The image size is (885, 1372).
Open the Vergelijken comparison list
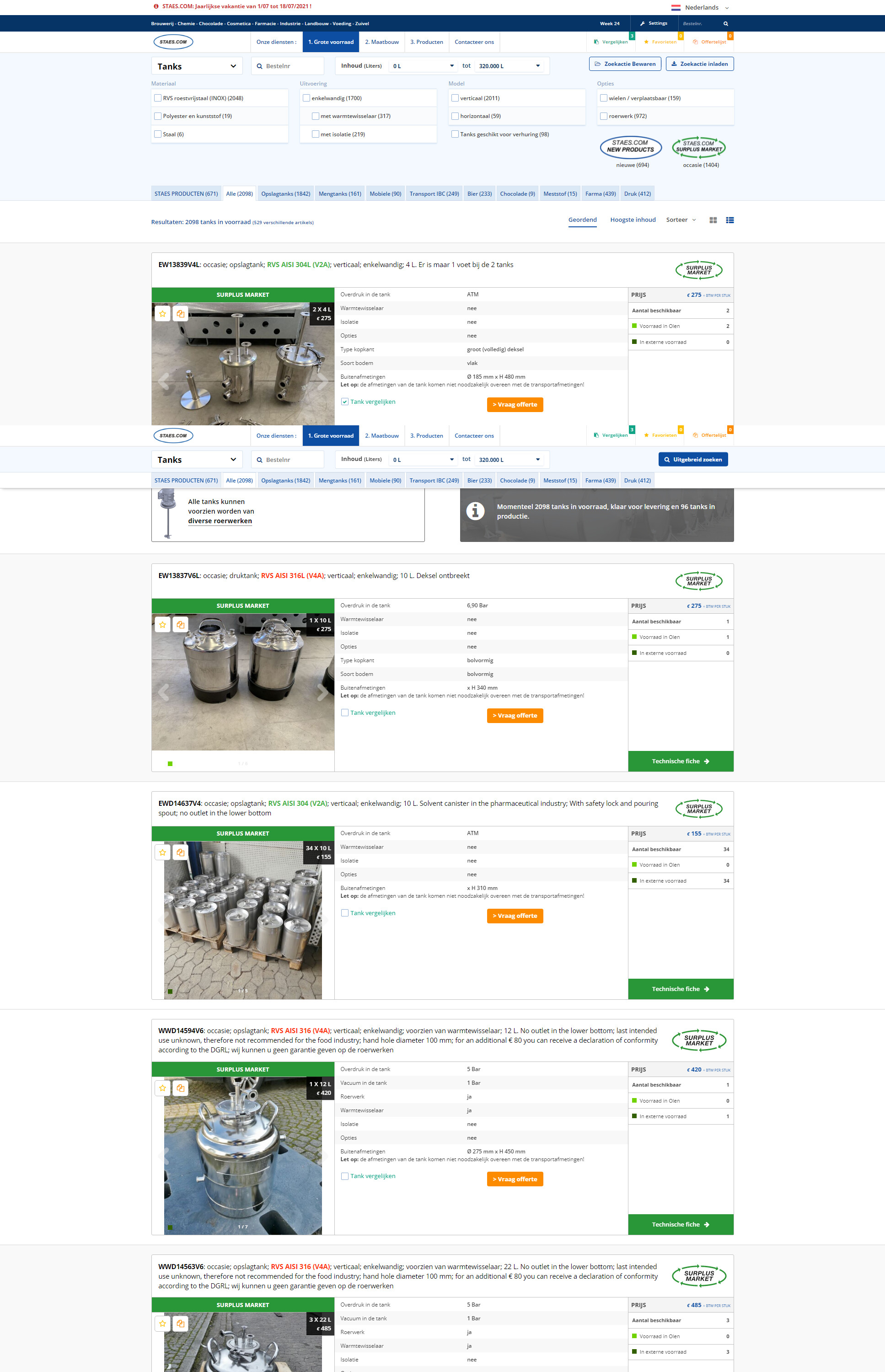(611, 41)
